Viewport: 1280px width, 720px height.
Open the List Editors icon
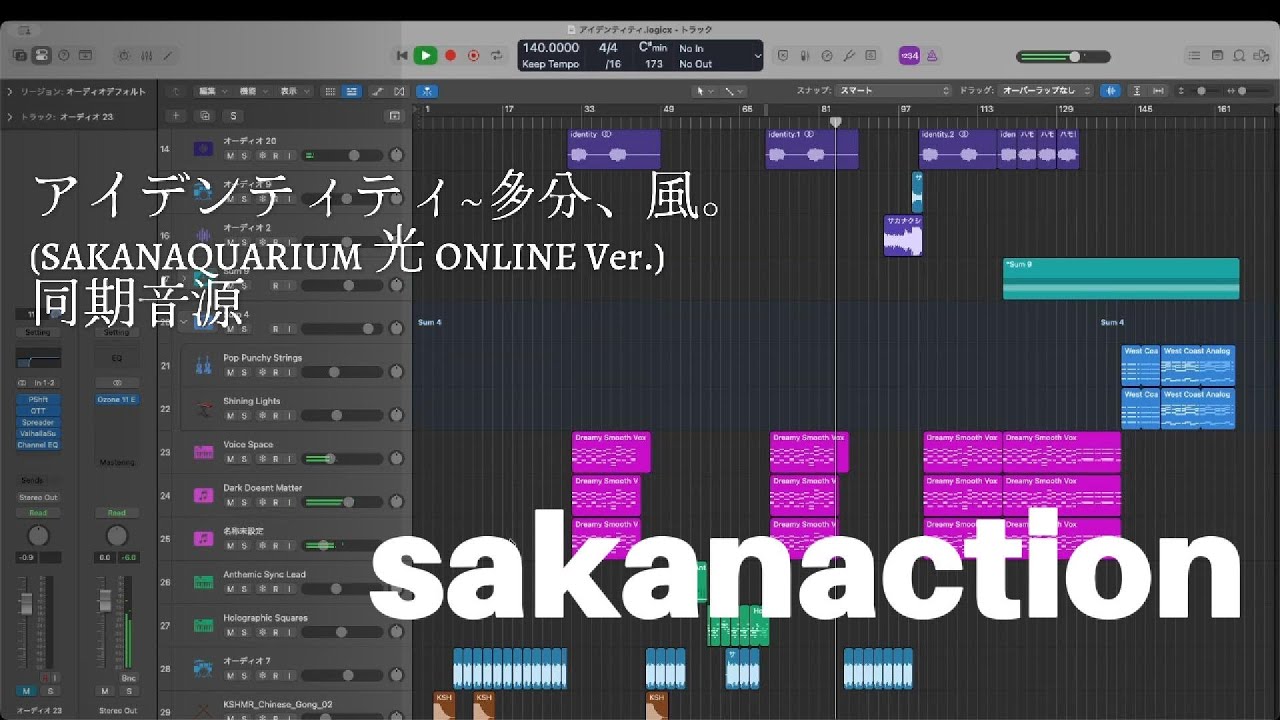[1195, 56]
